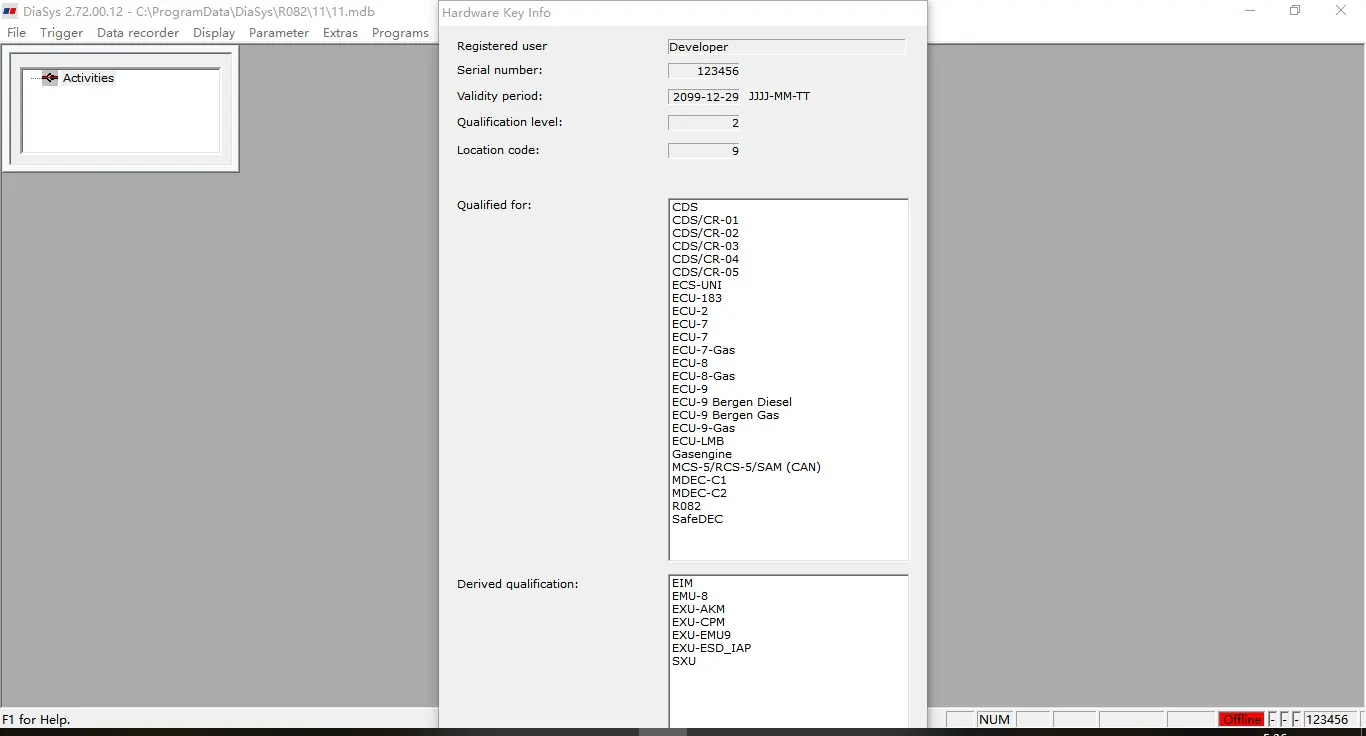Open the File menu
The height and width of the screenshot is (736, 1366).
pos(17,33)
